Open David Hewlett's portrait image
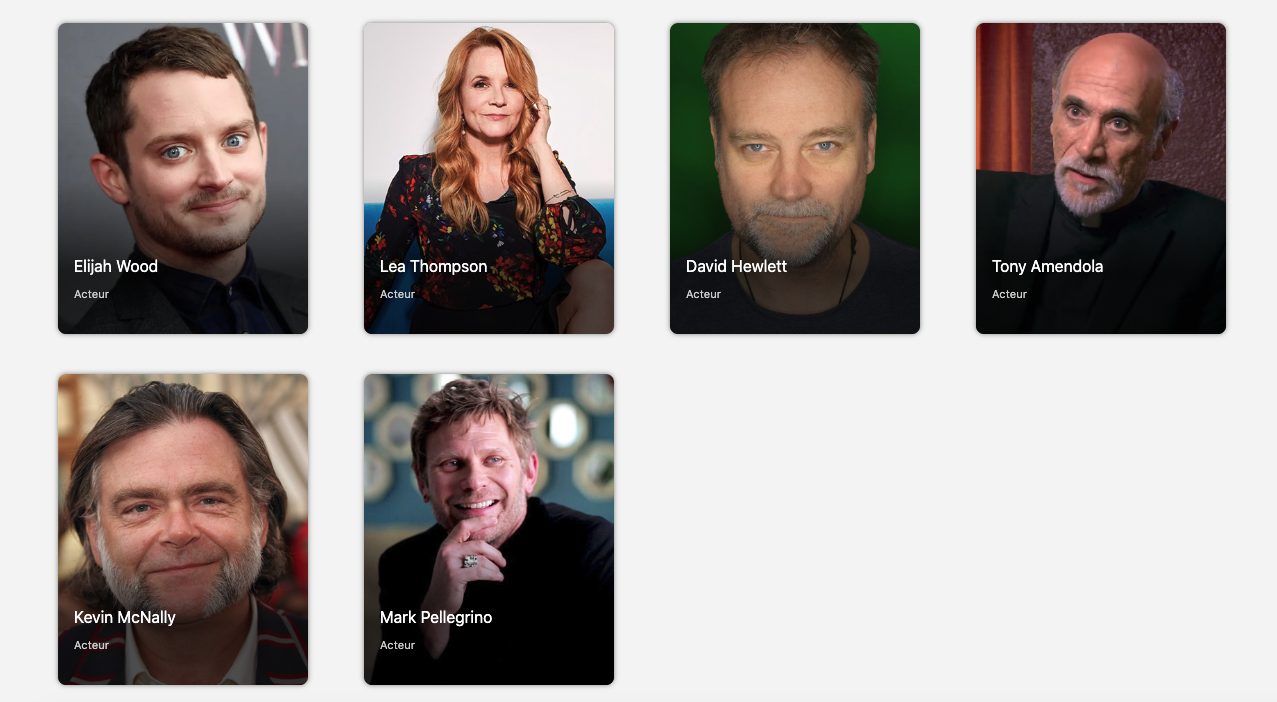This screenshot has width=1277, height=702. [x=795, y=178]
